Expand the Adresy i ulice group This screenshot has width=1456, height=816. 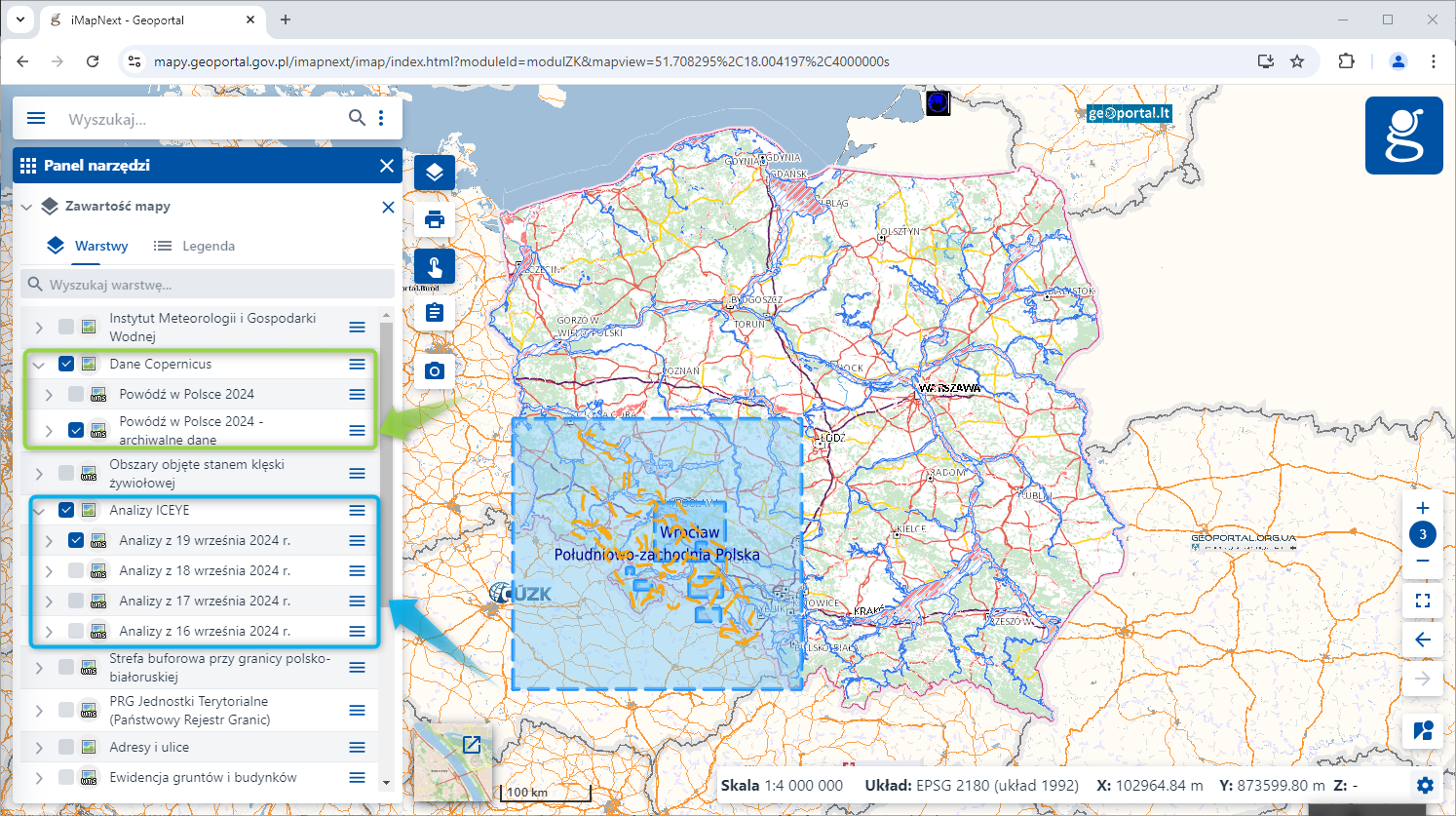(x=39, y=747)
